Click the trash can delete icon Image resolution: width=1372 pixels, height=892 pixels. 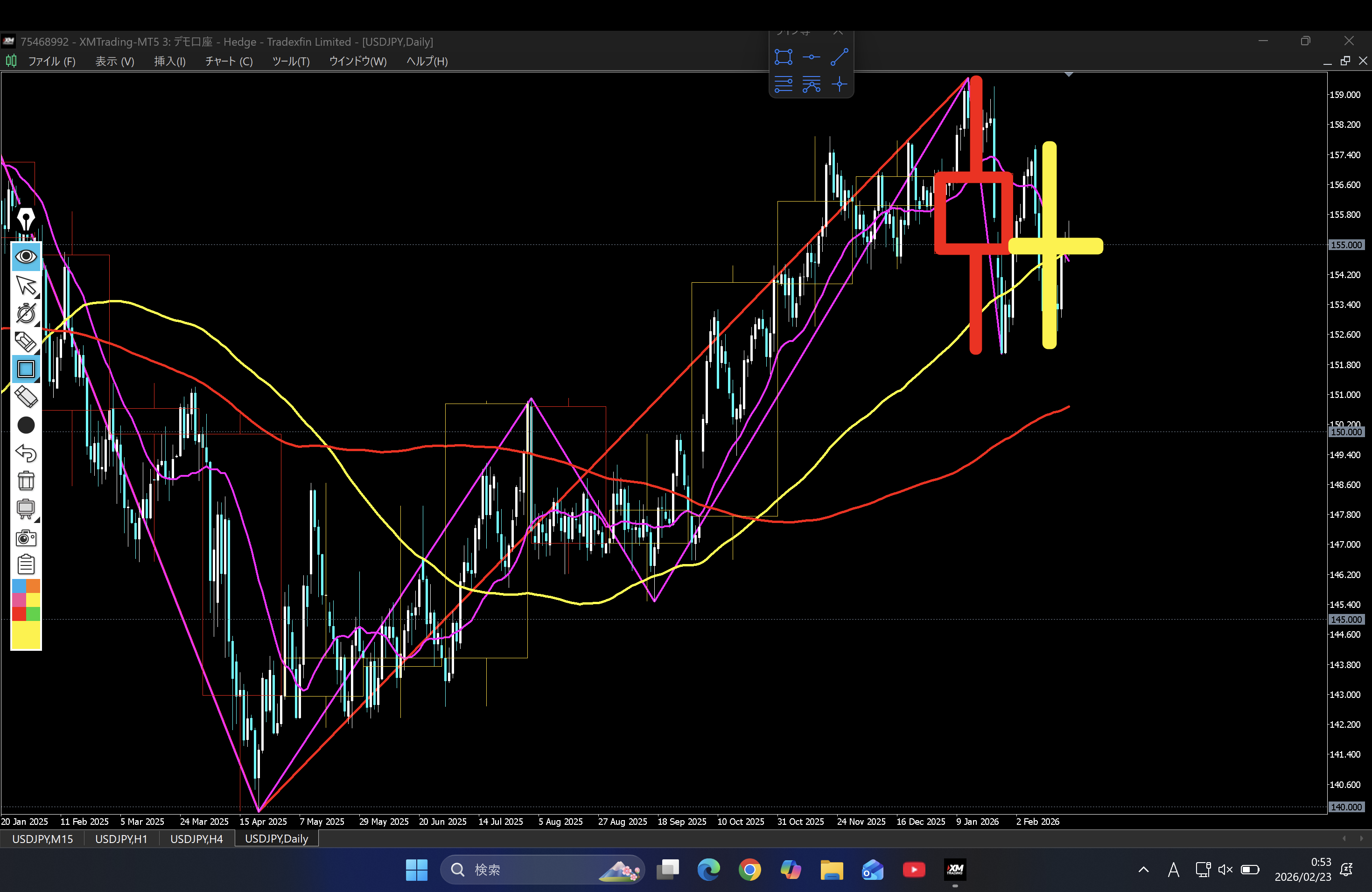(x=26, y=481)
